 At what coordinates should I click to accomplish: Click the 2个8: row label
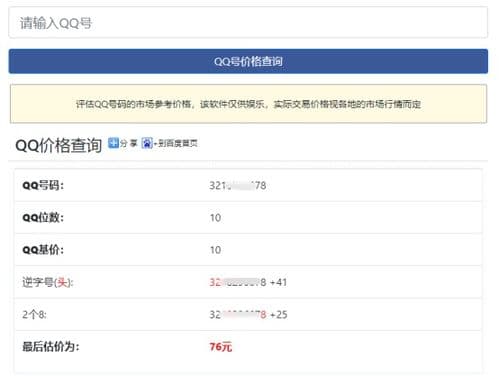(x=34, y=314)
